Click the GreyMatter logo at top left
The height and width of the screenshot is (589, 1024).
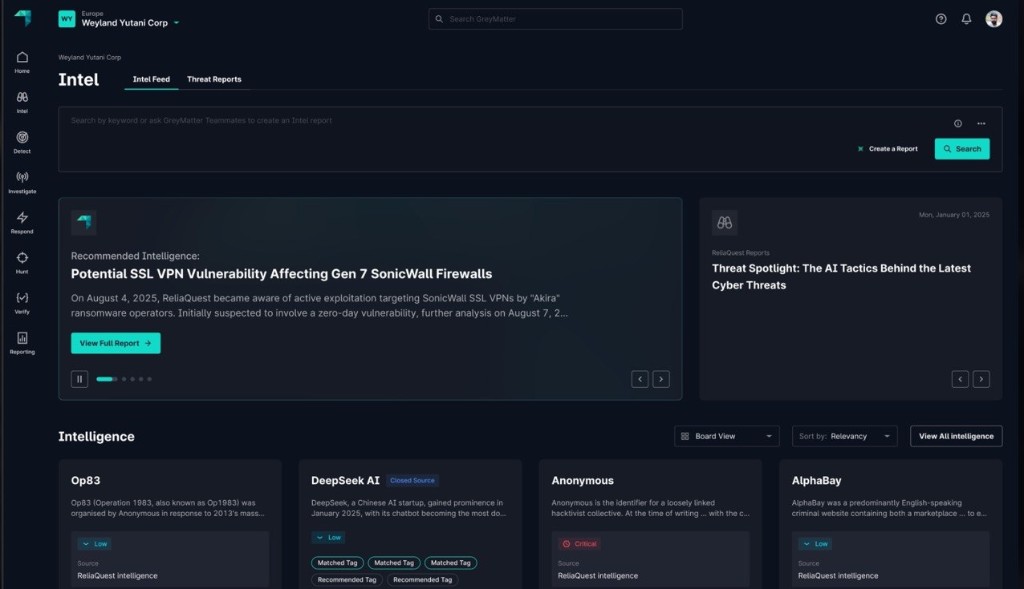(23, 18)
